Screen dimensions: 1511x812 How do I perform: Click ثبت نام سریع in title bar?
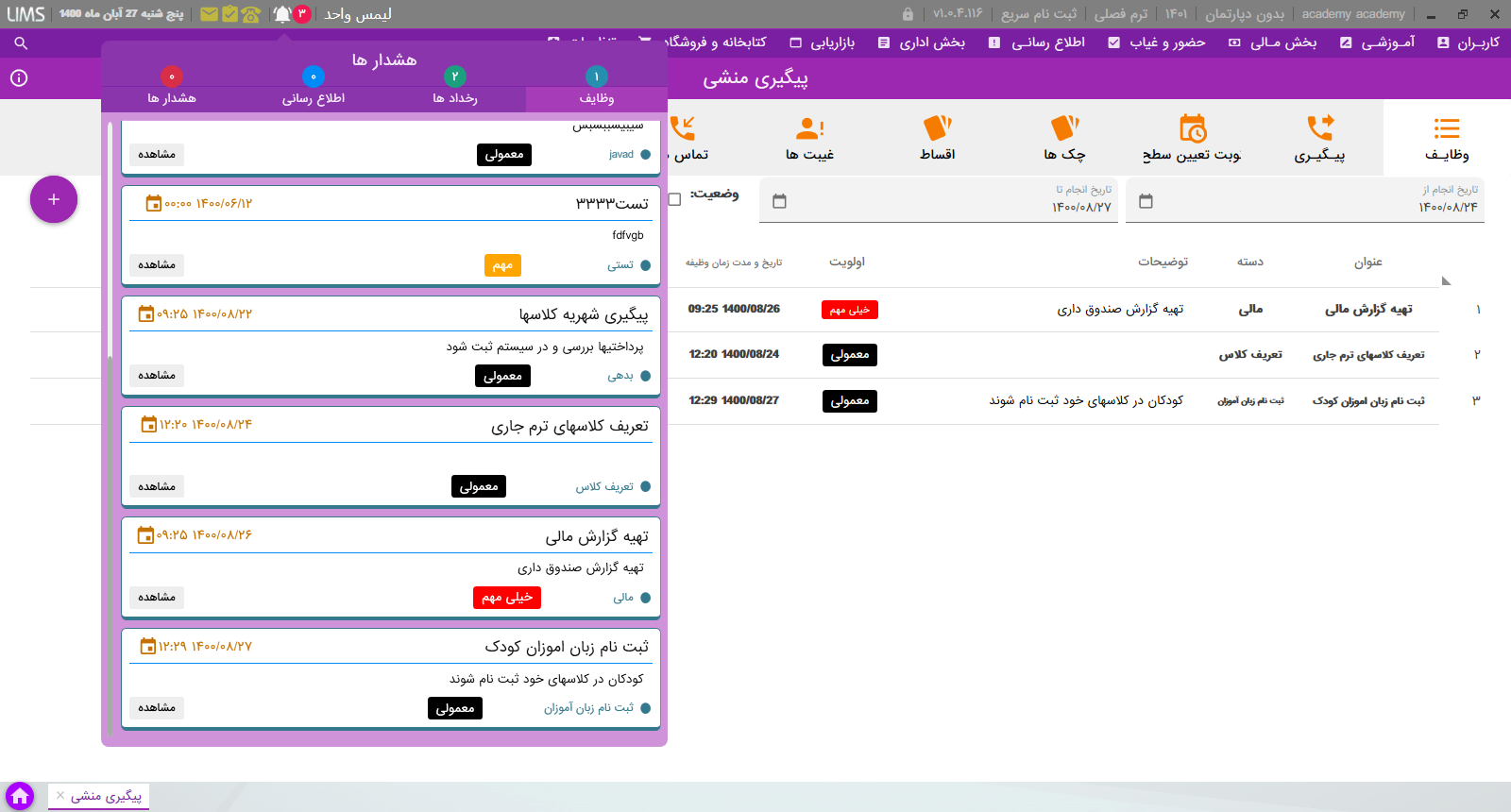(1039, 14)
